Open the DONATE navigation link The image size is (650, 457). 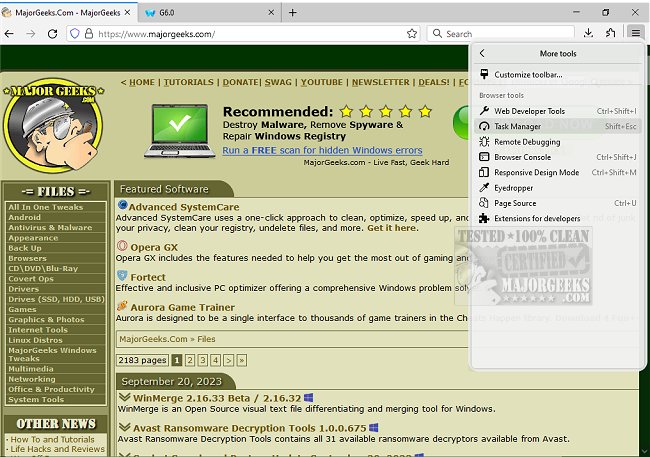click(241, 82)
